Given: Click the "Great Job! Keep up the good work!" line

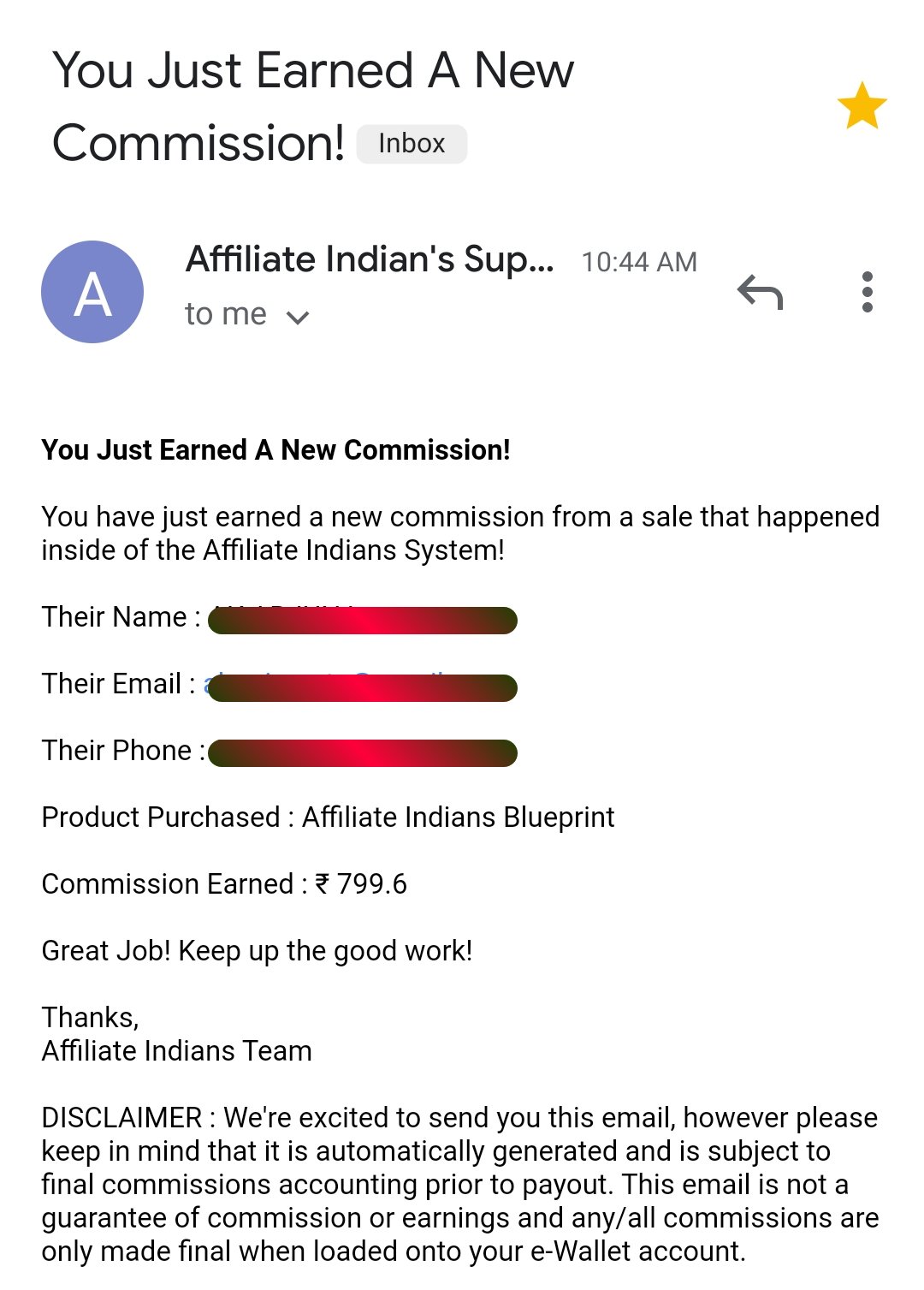Looking at the screenshot, I should pos(257,951).
